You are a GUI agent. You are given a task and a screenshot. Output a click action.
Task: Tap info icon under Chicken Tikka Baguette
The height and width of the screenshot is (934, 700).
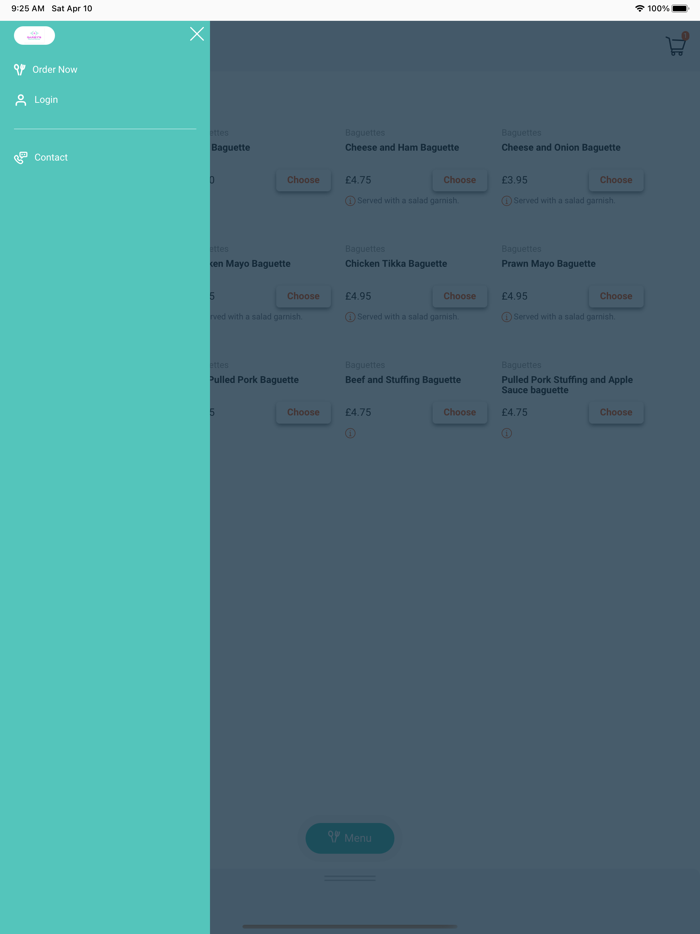(x=350, y=317)
